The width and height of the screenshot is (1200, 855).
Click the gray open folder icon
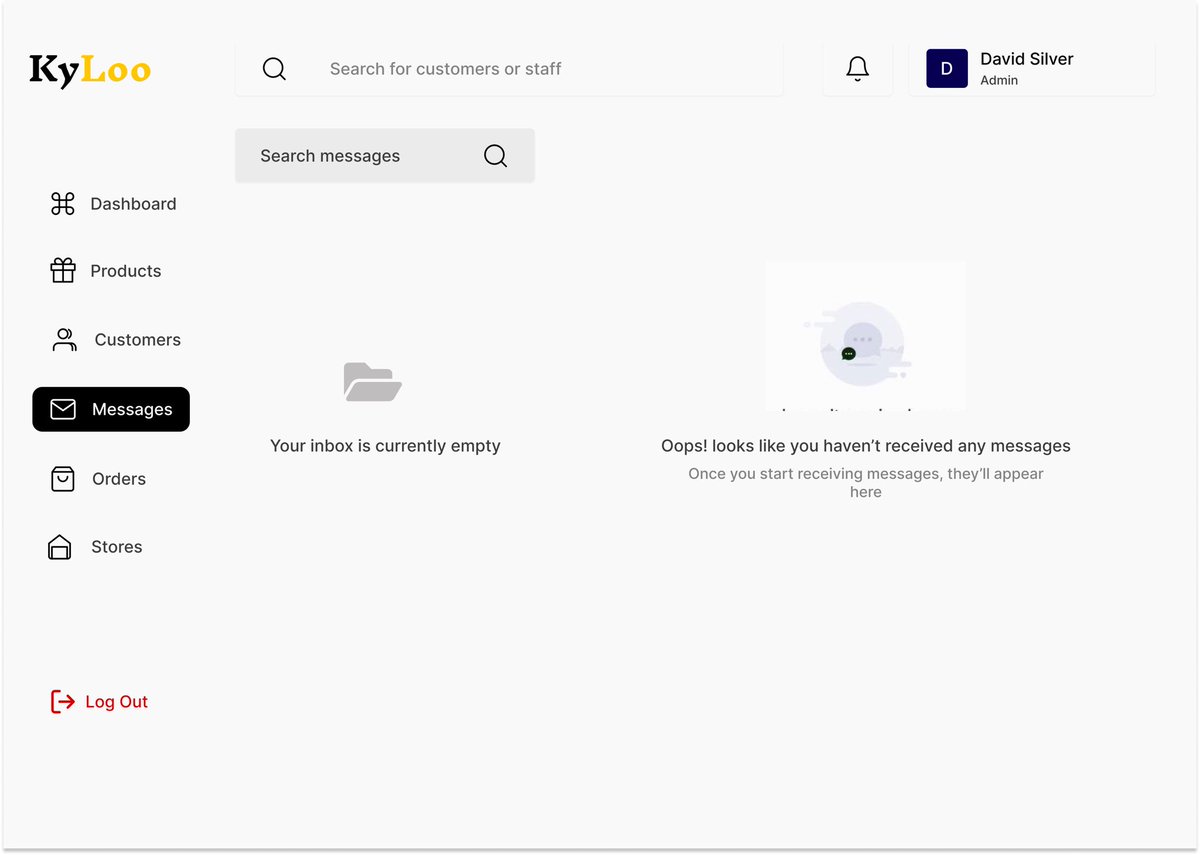(372, 383)
